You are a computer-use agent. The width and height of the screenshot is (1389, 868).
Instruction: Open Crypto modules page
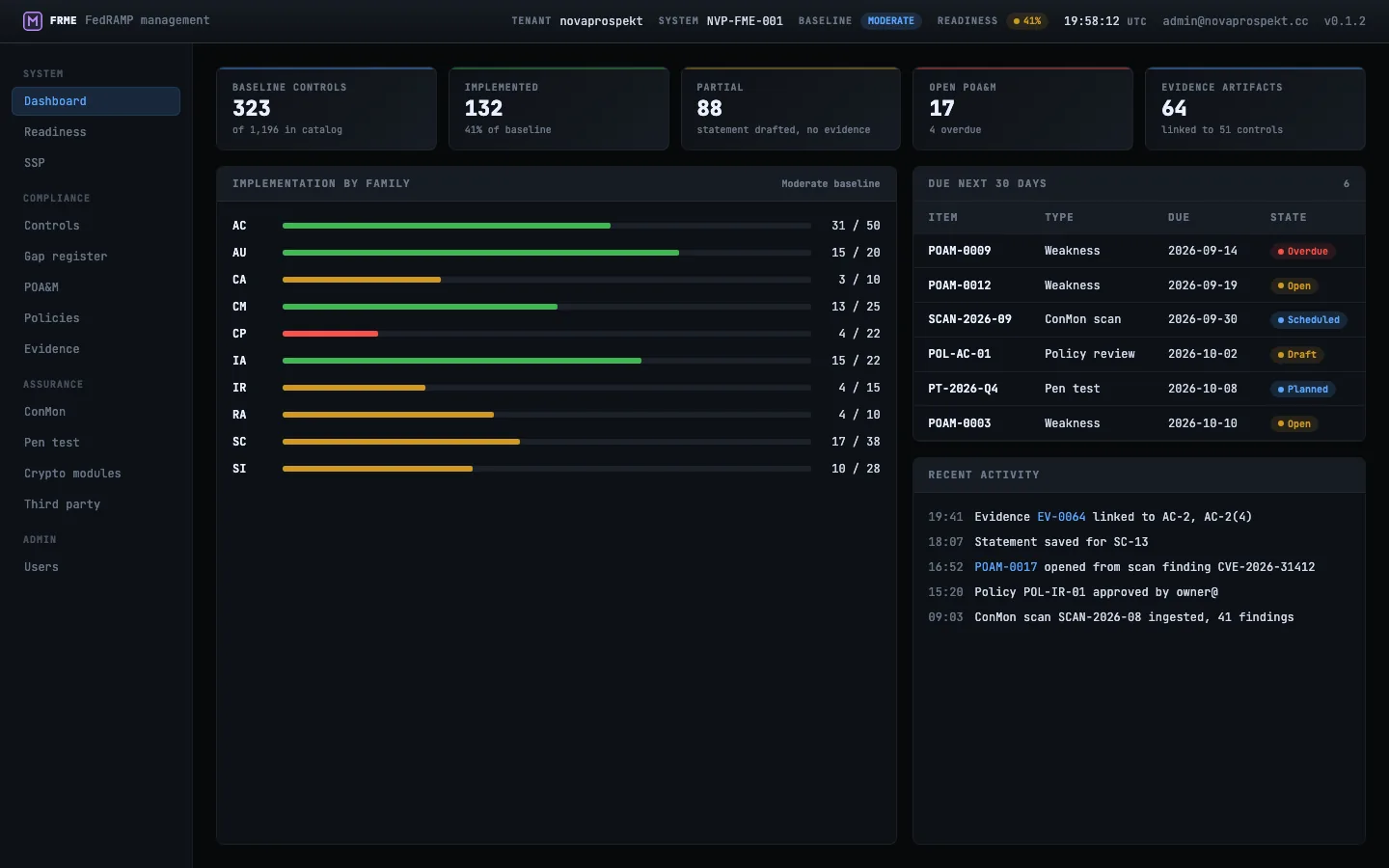click(95, 474)
